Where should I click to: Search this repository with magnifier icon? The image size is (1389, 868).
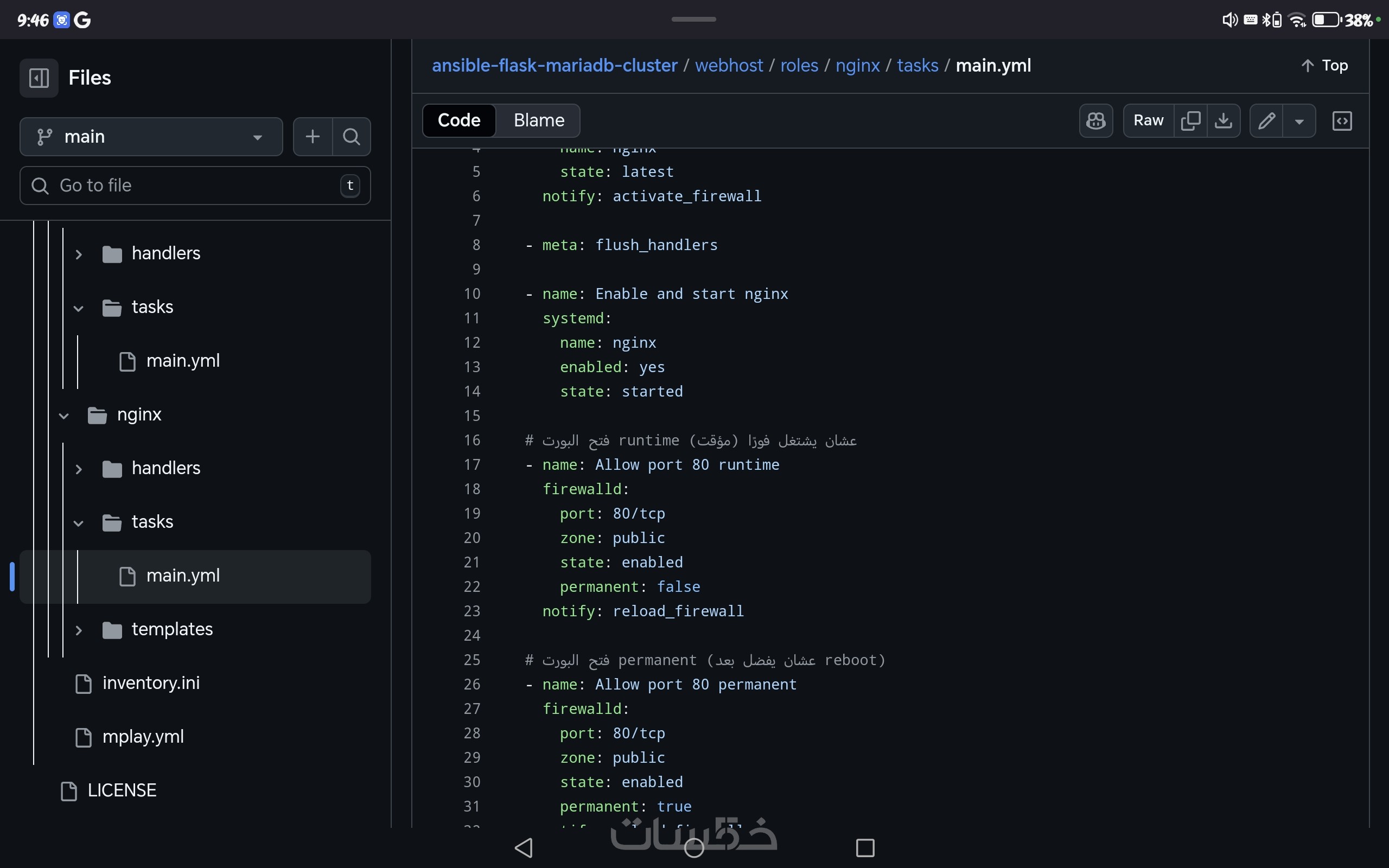351,137
